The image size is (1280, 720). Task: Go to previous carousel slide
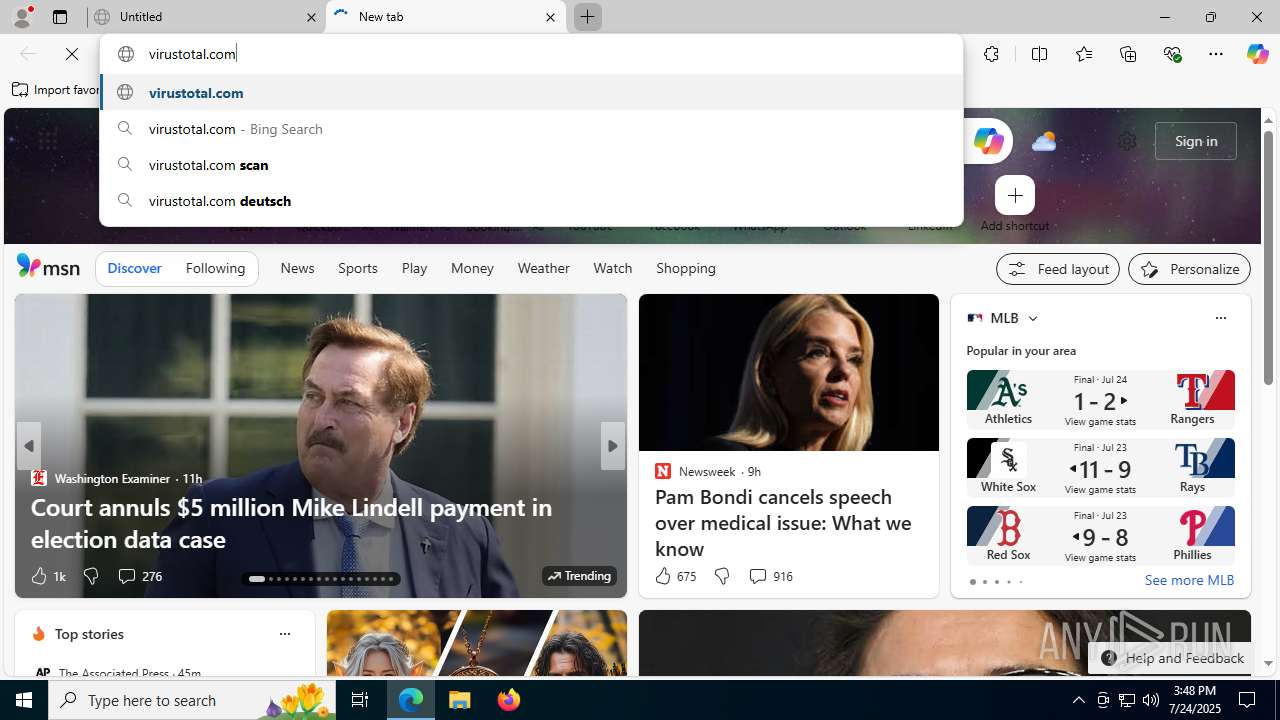(x=28, y=446)
